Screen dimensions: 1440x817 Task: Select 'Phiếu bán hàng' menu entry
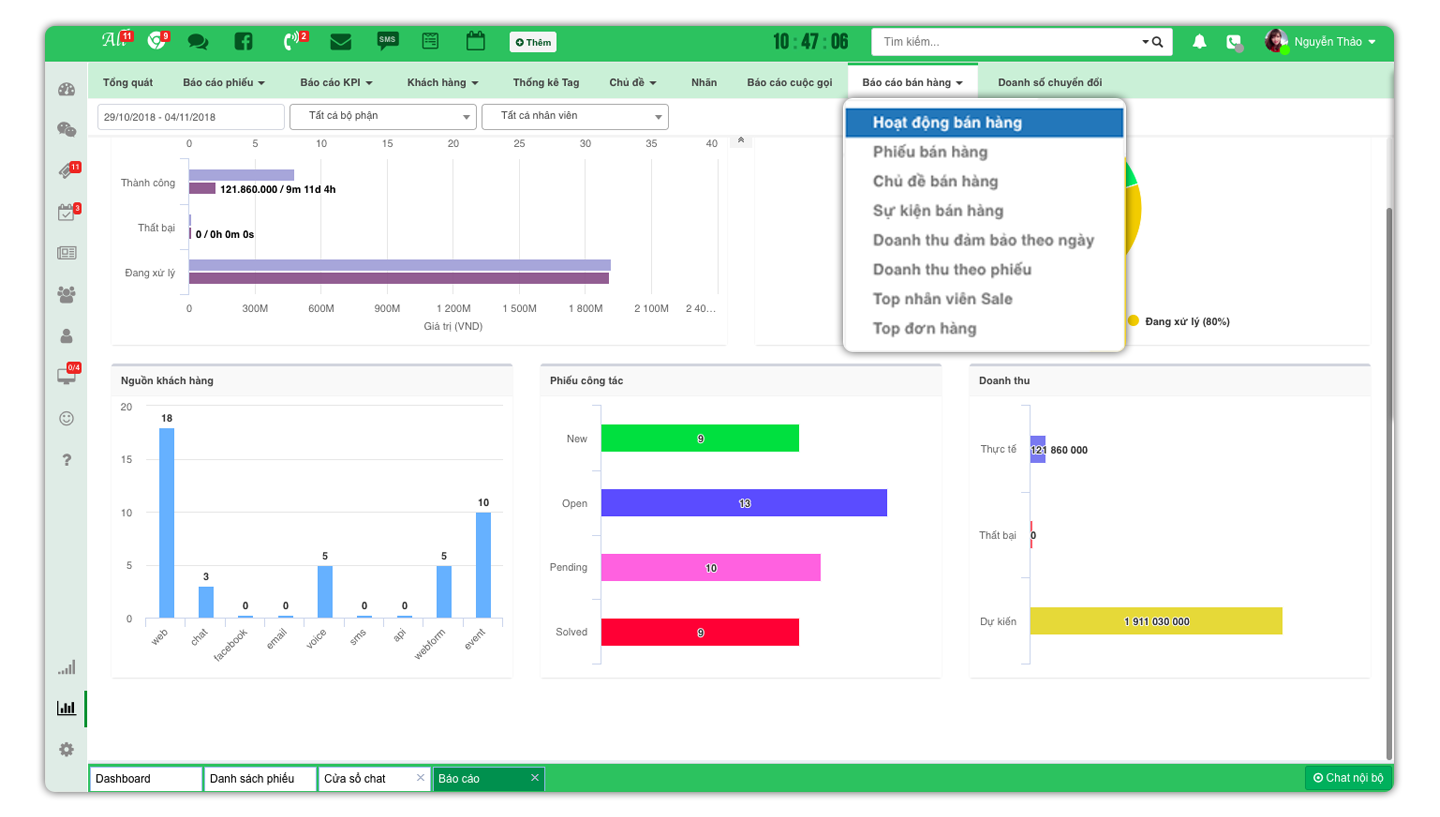pos(930,152)
